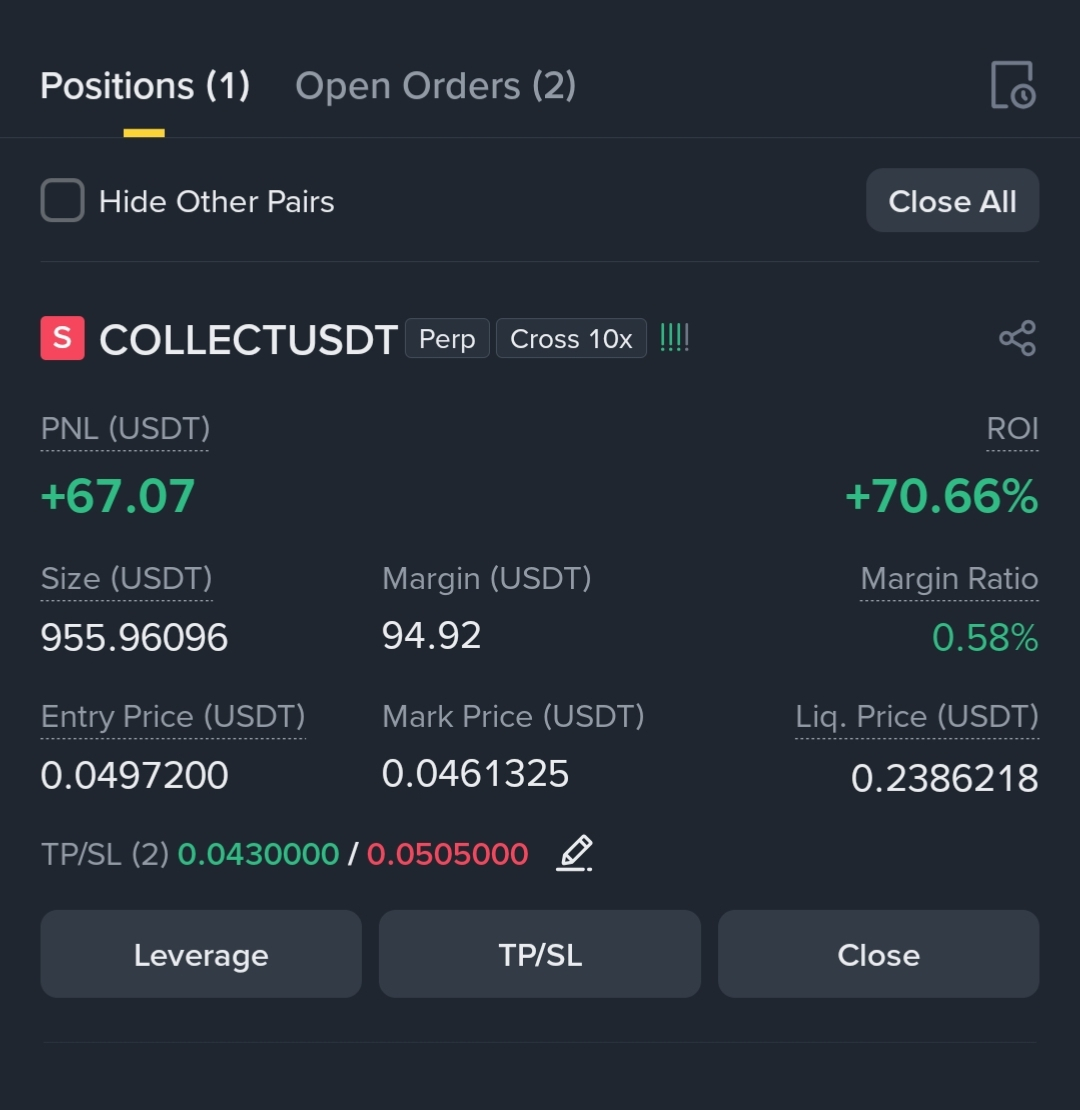Click the red S short badge
Image resolution: width=1080 pixels, height=1110 pixels.
tap(62, 338)
